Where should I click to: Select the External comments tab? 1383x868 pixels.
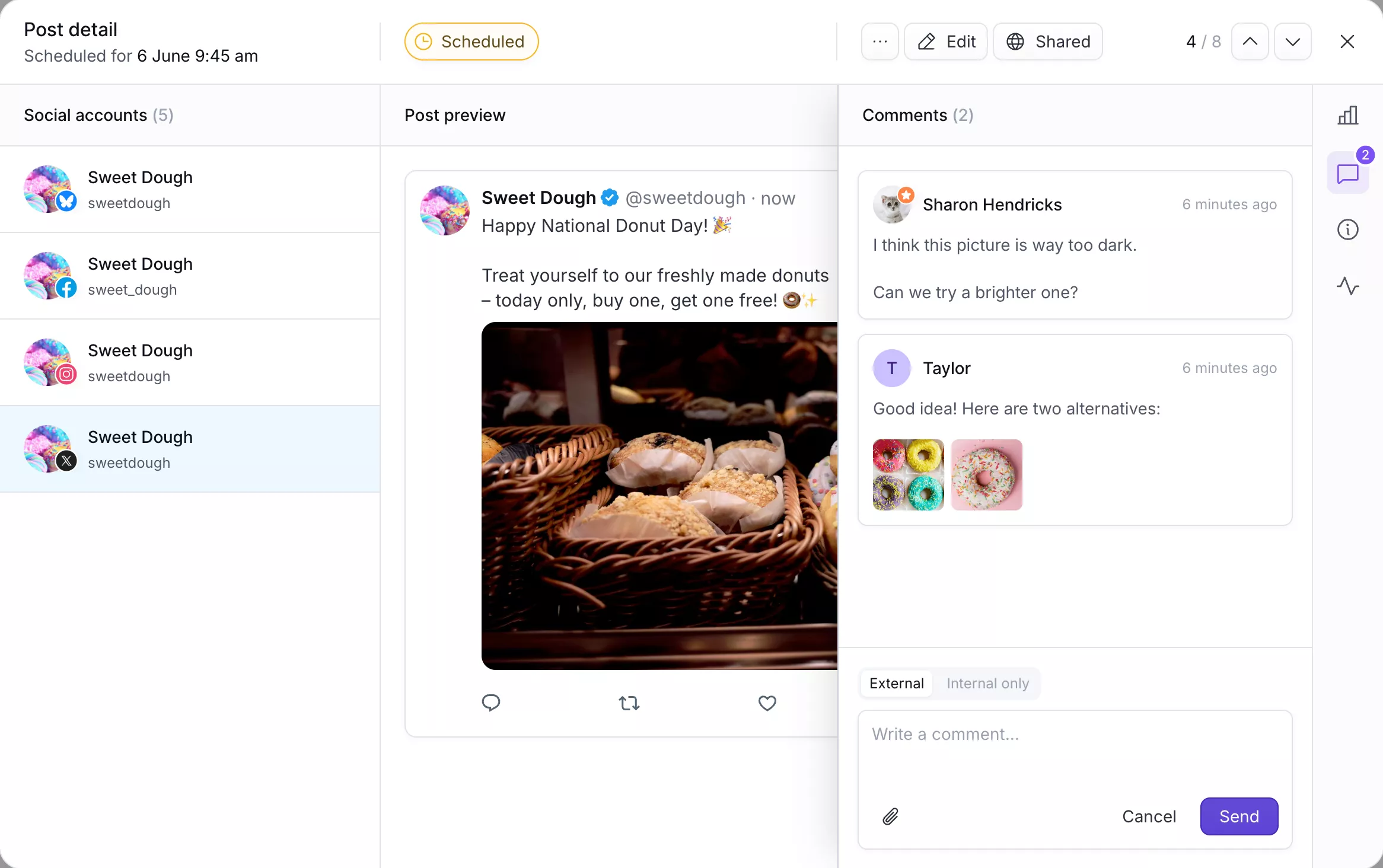pos(896,683)
